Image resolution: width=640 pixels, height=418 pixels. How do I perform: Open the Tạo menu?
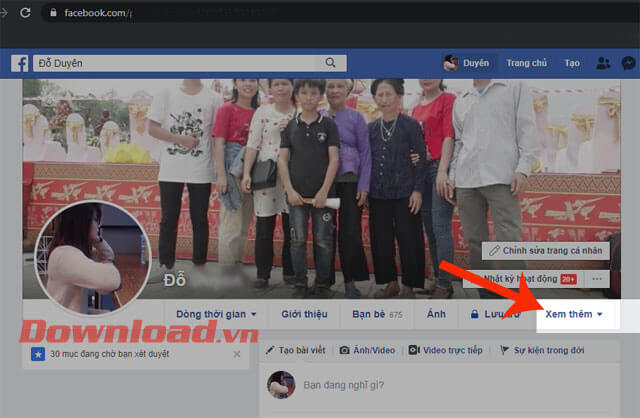point(572,63)
